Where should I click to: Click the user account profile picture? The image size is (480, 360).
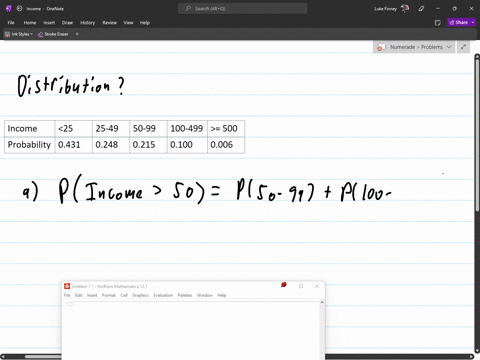[x=405, y=8]
